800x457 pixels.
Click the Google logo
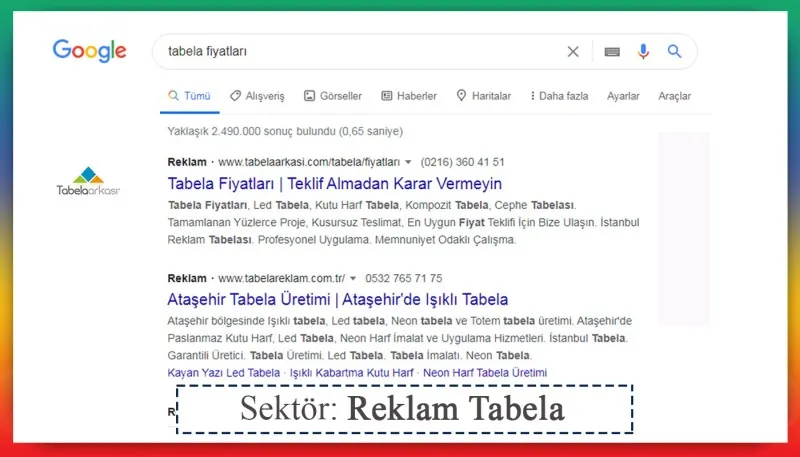pos(89,51)
